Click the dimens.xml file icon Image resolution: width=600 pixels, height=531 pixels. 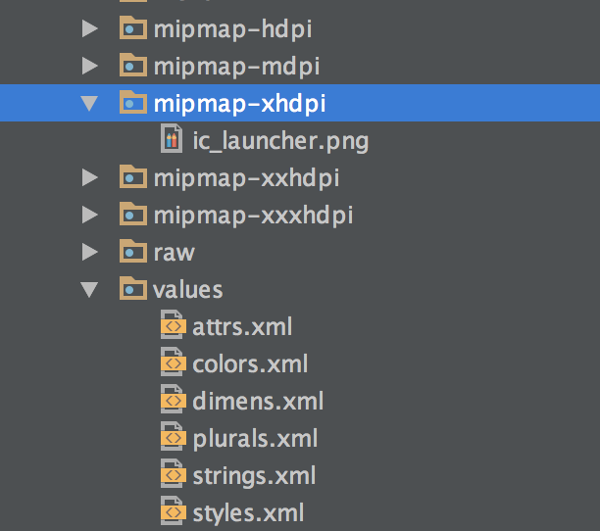(173, 399)
